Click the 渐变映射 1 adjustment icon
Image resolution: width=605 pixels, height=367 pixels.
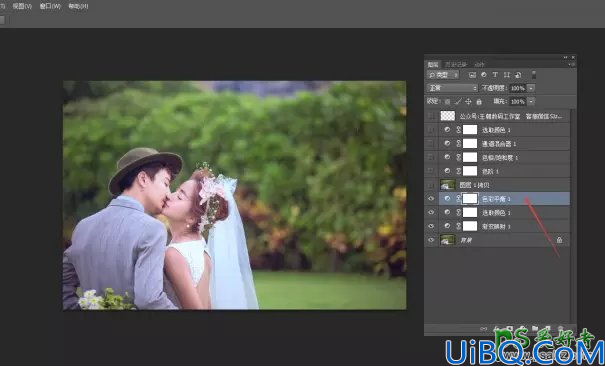447,226
